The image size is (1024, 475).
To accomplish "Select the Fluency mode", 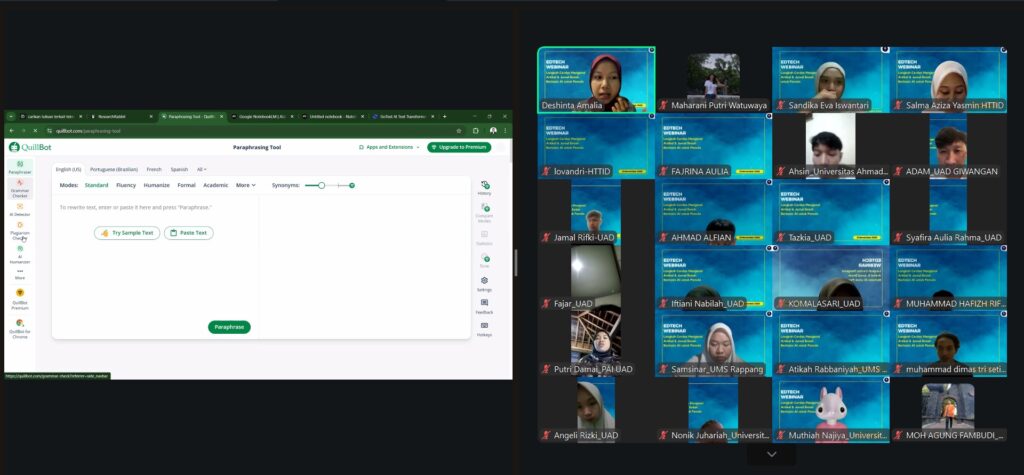I will pos(126,185).
